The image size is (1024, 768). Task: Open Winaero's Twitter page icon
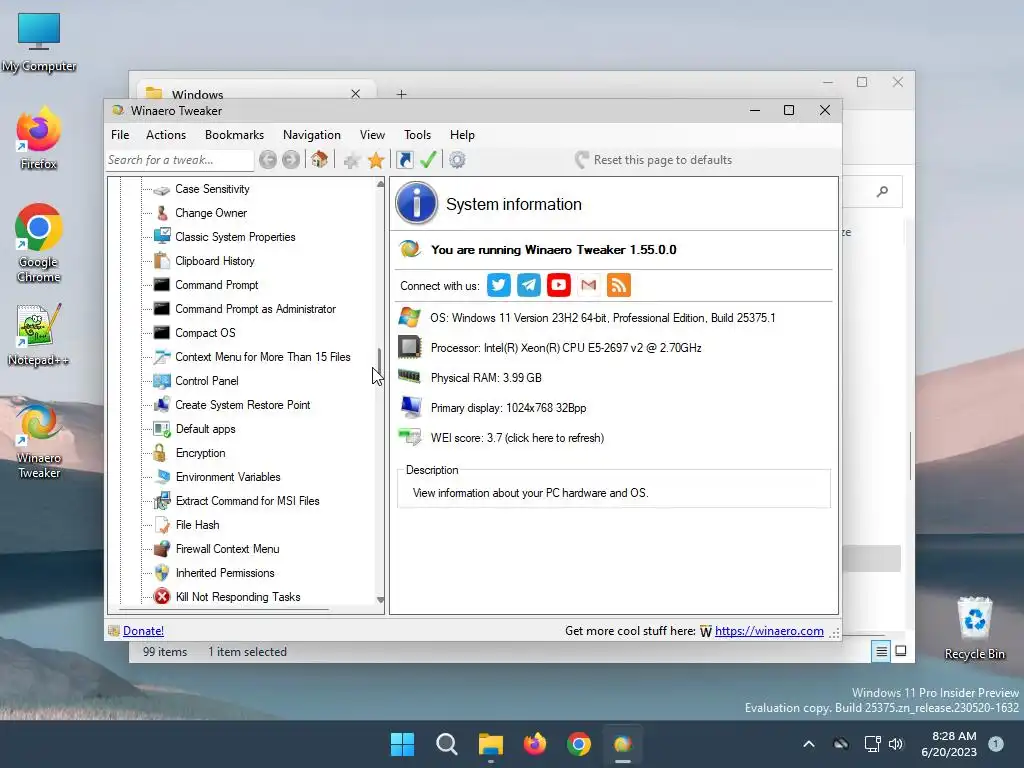click(x=499, y=285)
